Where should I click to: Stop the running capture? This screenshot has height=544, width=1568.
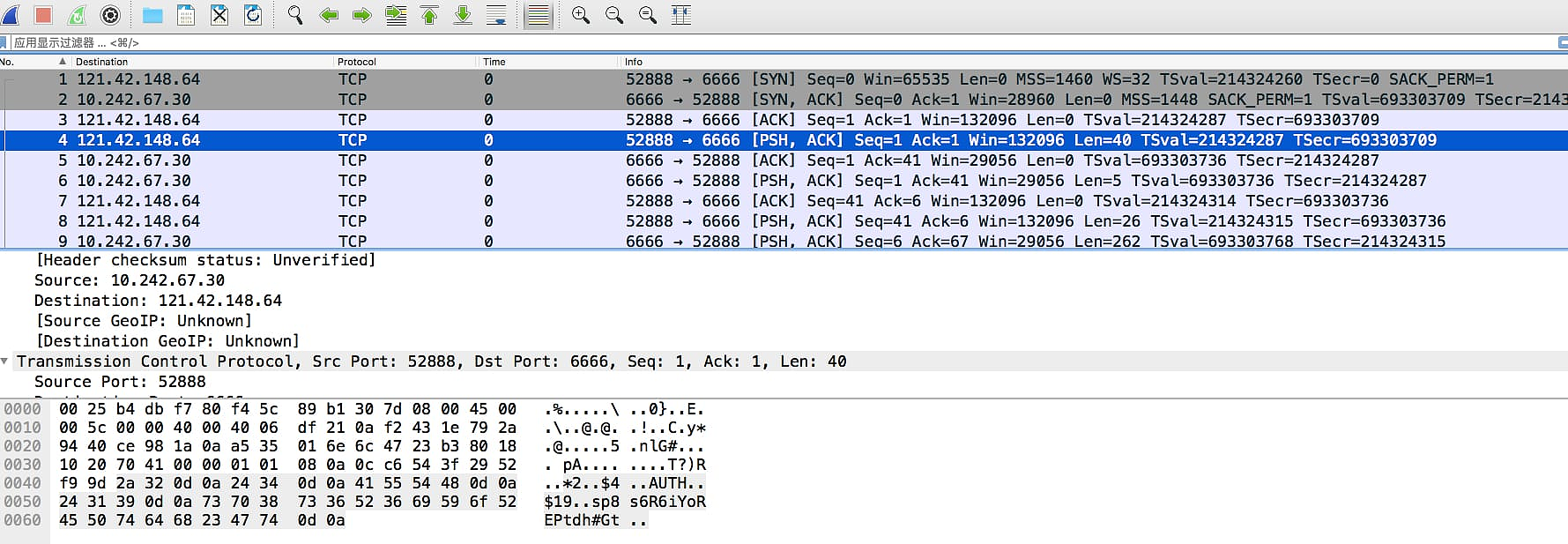point(43,15)
